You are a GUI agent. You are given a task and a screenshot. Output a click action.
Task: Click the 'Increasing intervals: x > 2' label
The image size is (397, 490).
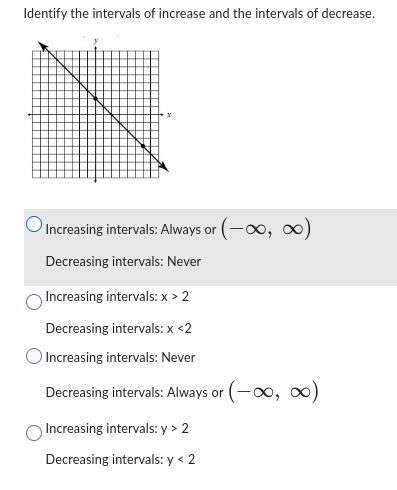click(117, 296)
